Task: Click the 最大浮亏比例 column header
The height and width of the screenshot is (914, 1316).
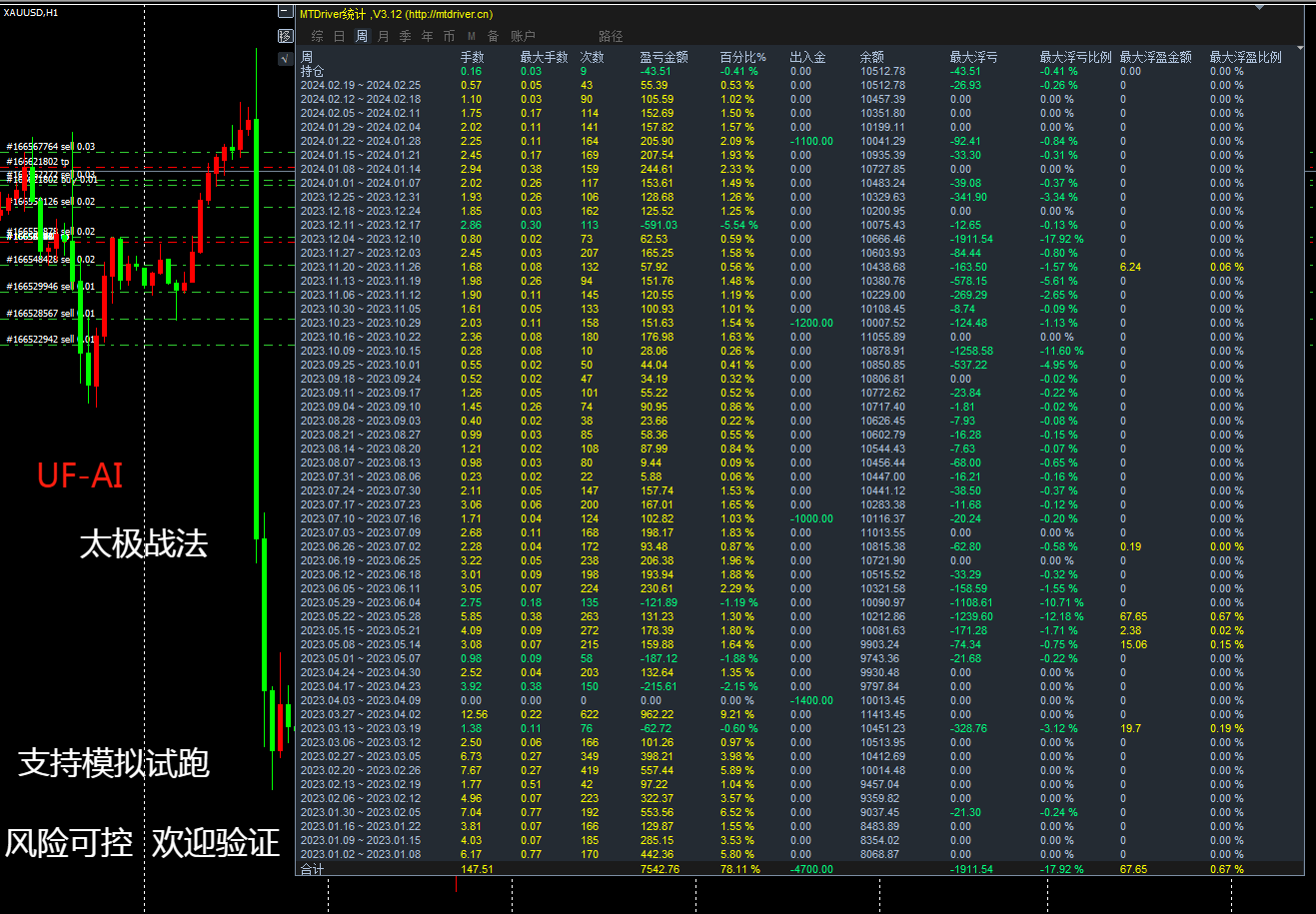Action: pos(1075,58)
